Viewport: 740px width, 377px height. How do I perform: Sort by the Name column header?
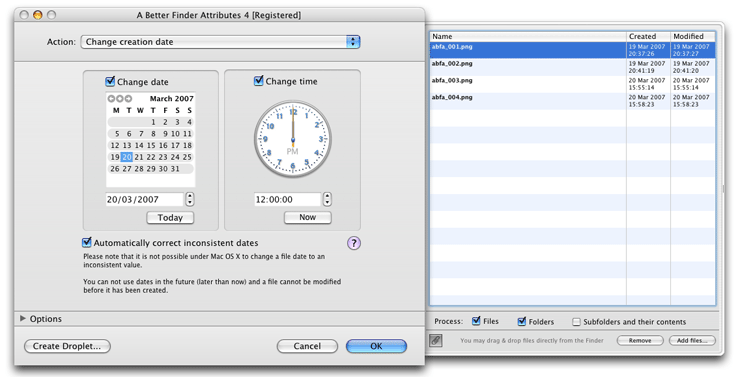528,36
